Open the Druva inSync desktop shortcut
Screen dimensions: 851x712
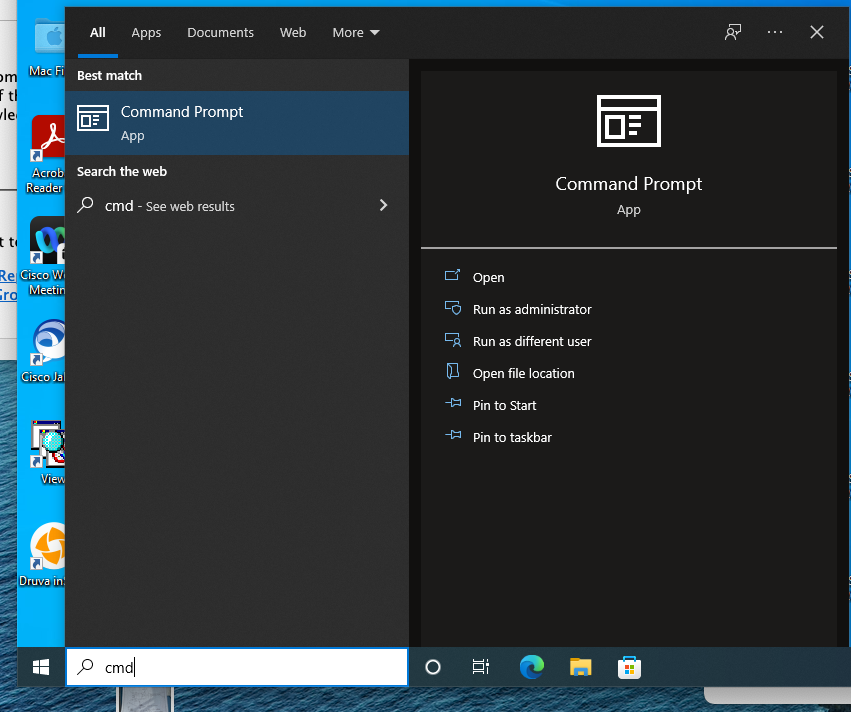click(46, 555)
